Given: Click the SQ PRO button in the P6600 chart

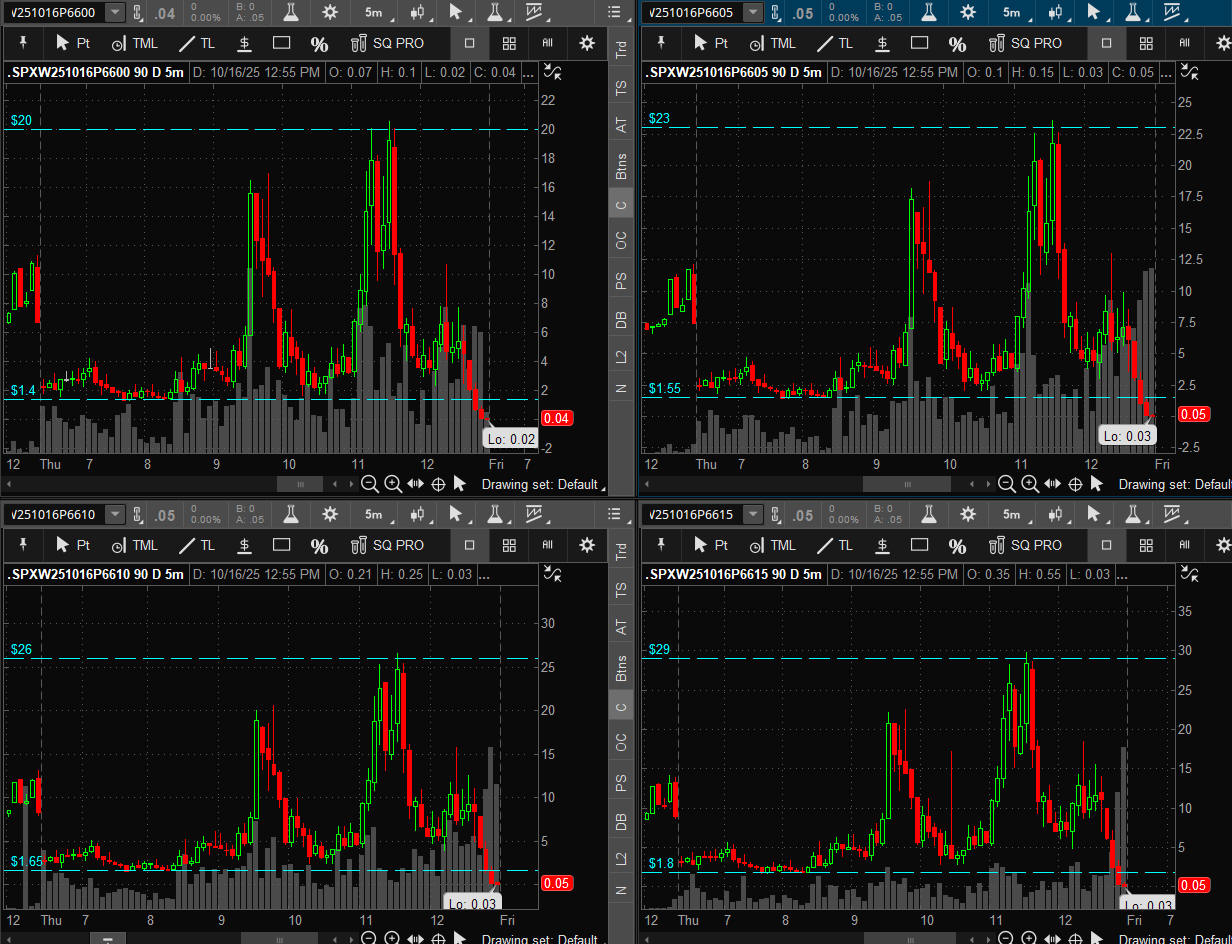Looking at the screenshot, I should 387,43.
